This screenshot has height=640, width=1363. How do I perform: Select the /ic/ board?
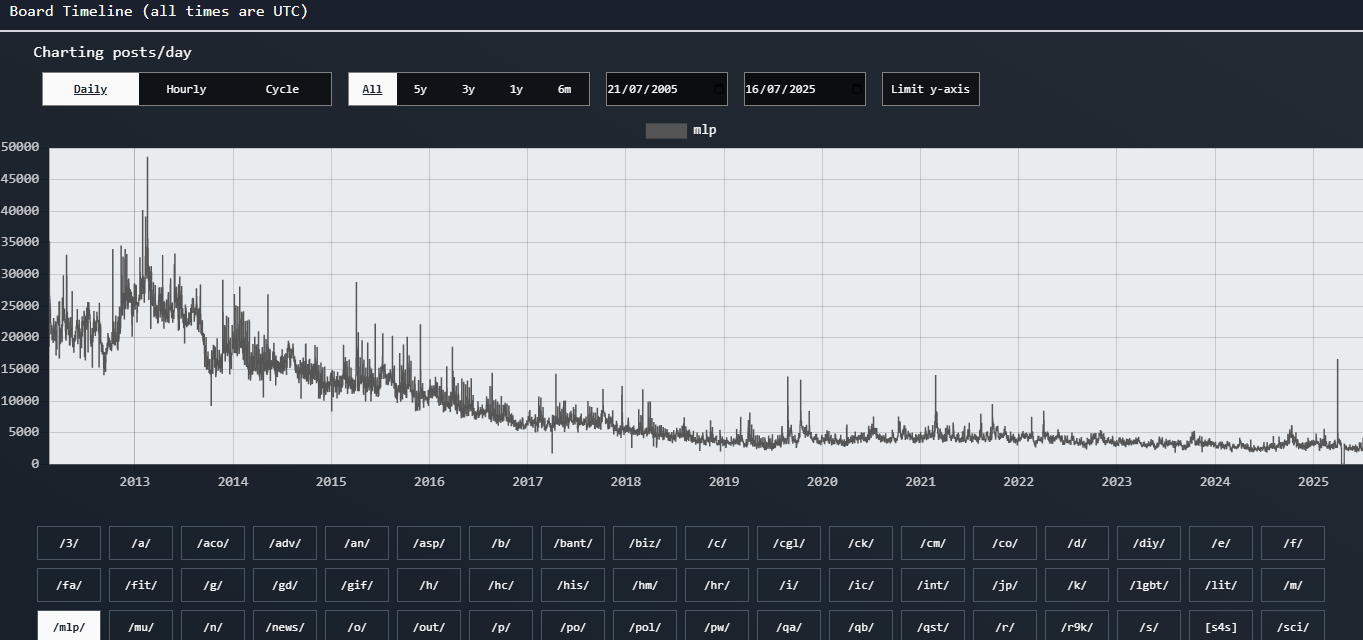861,585
